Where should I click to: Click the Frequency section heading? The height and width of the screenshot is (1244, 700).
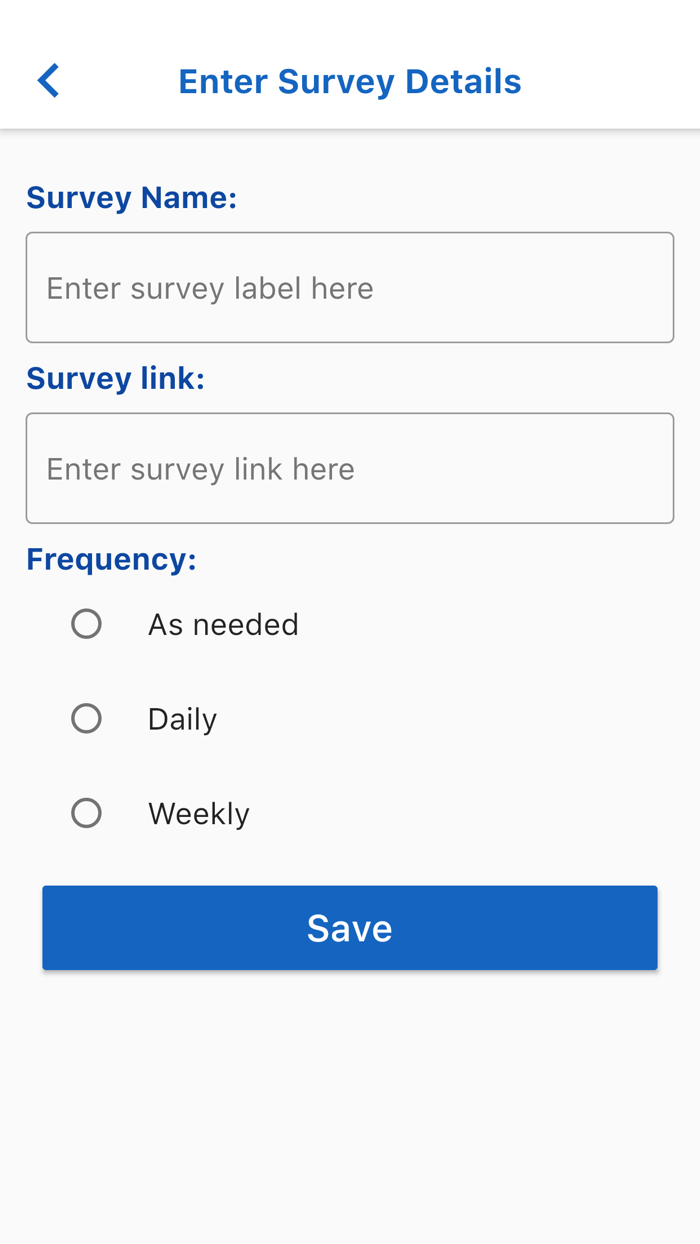coord(111,558)
